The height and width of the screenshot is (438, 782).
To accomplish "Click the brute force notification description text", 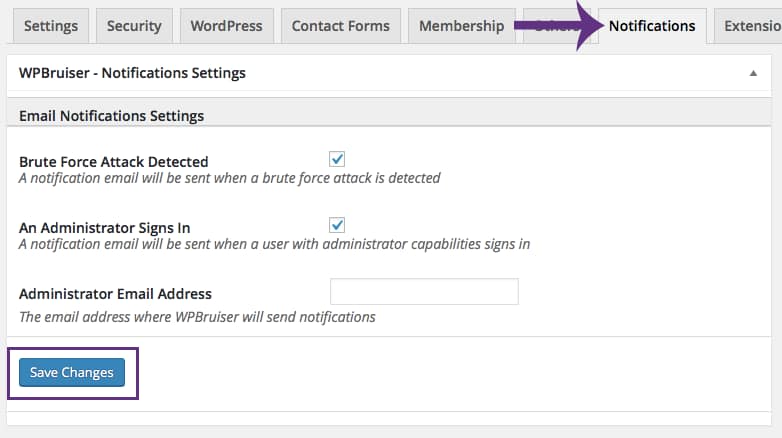I will click(x=230, y=179).
